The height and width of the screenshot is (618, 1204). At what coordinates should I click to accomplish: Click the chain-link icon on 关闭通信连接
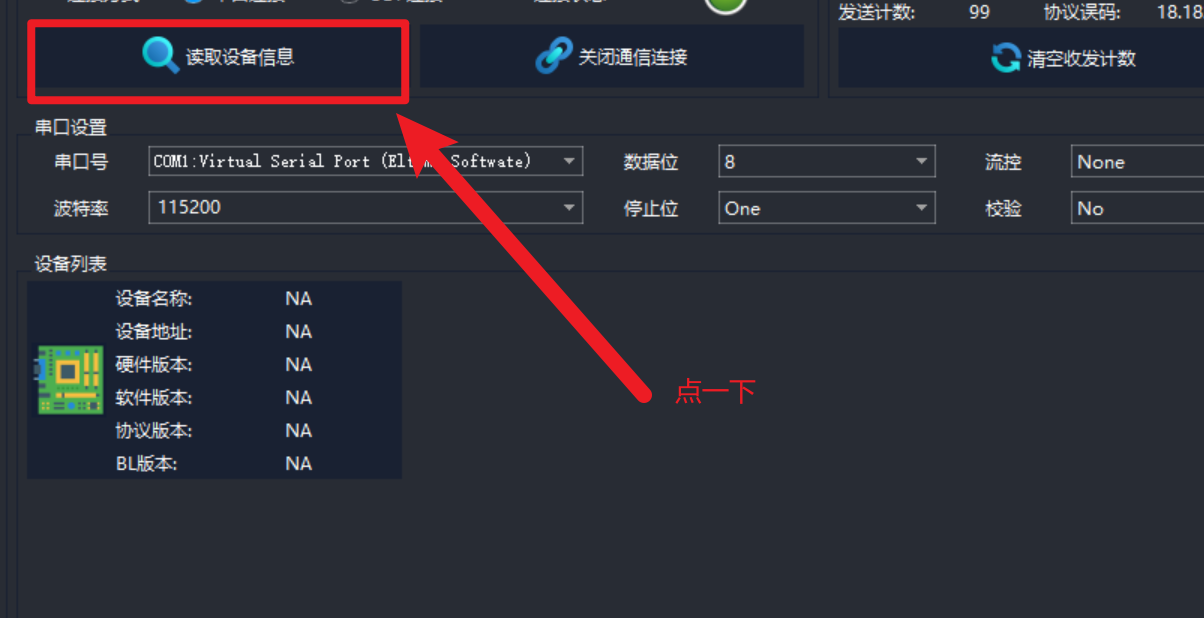tap(553, 57)
